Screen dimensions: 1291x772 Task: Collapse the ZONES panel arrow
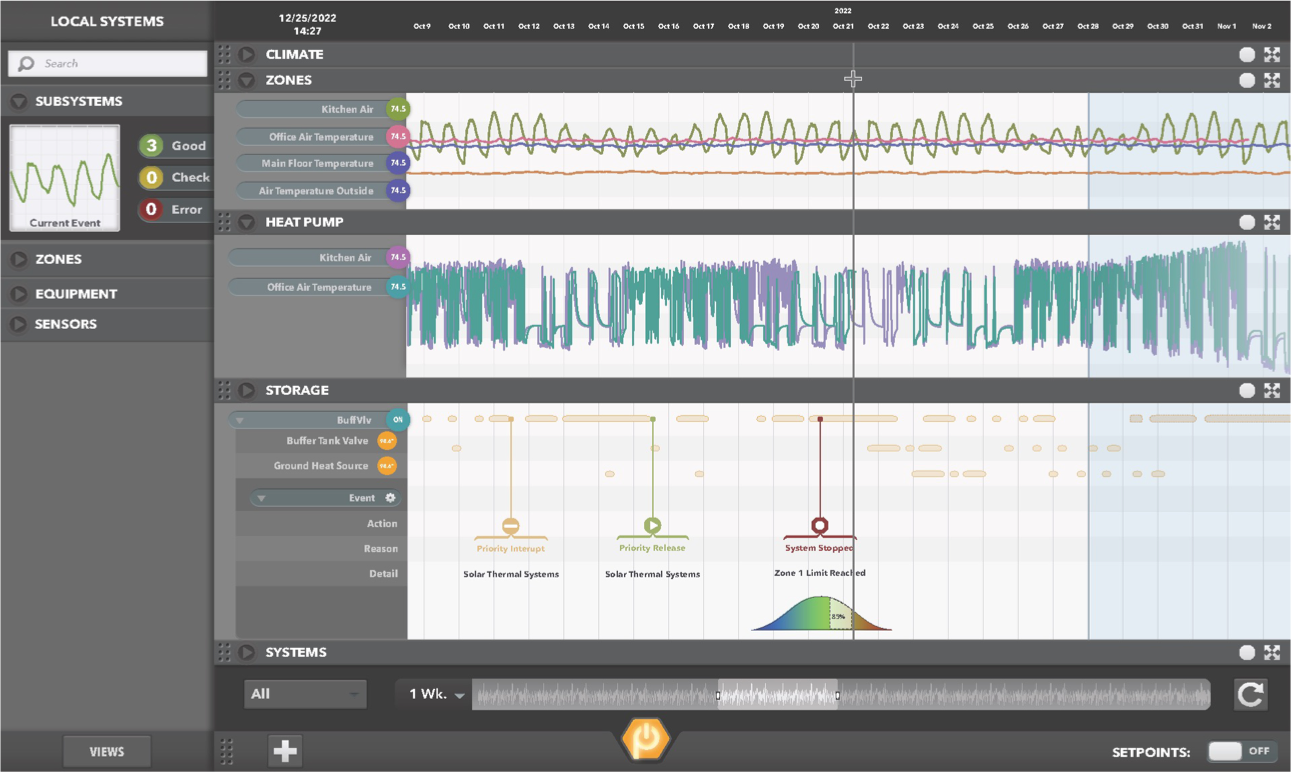[x=247, y=80]
